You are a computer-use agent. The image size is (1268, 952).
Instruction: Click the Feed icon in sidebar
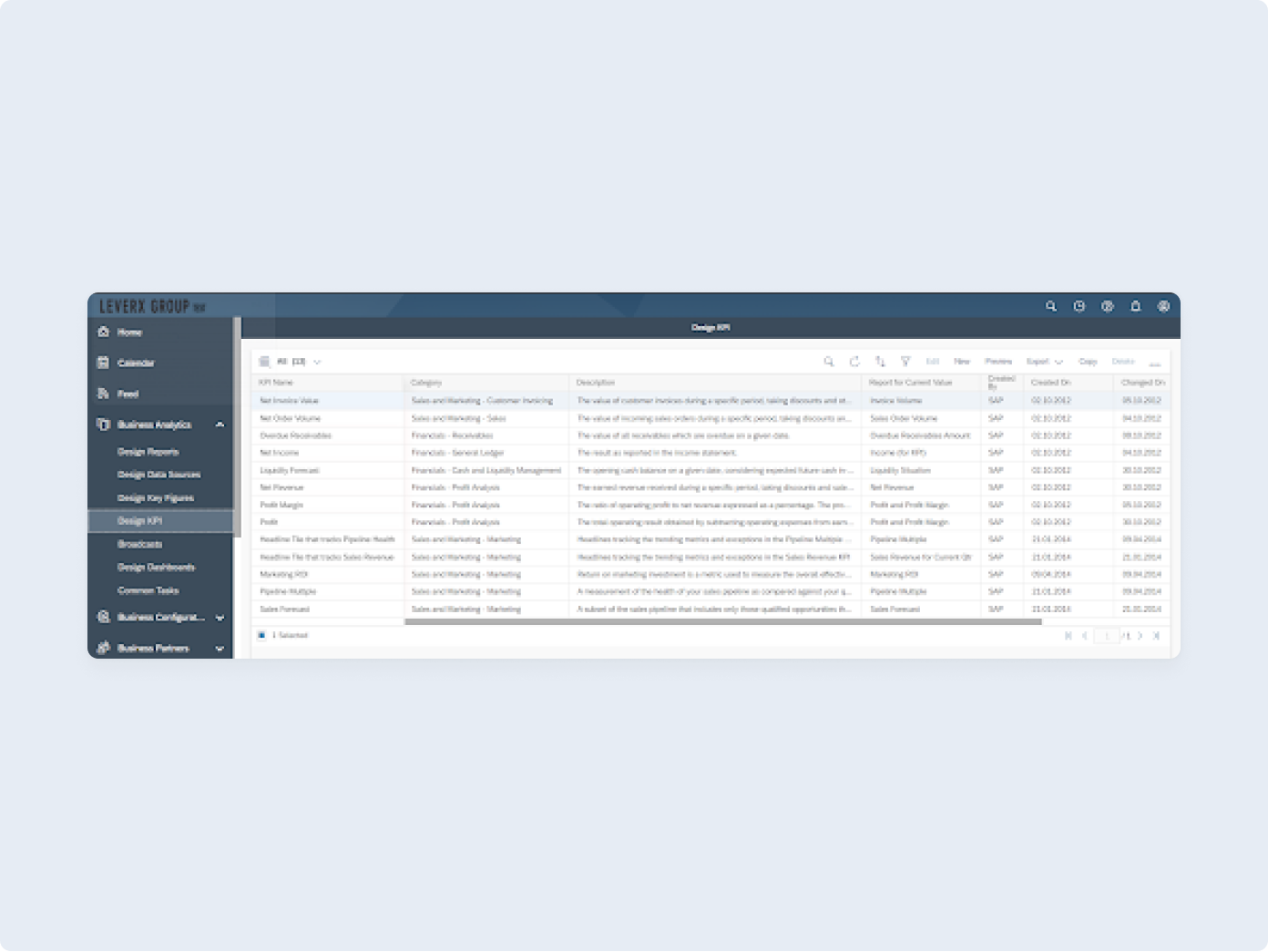pos(103,394)
